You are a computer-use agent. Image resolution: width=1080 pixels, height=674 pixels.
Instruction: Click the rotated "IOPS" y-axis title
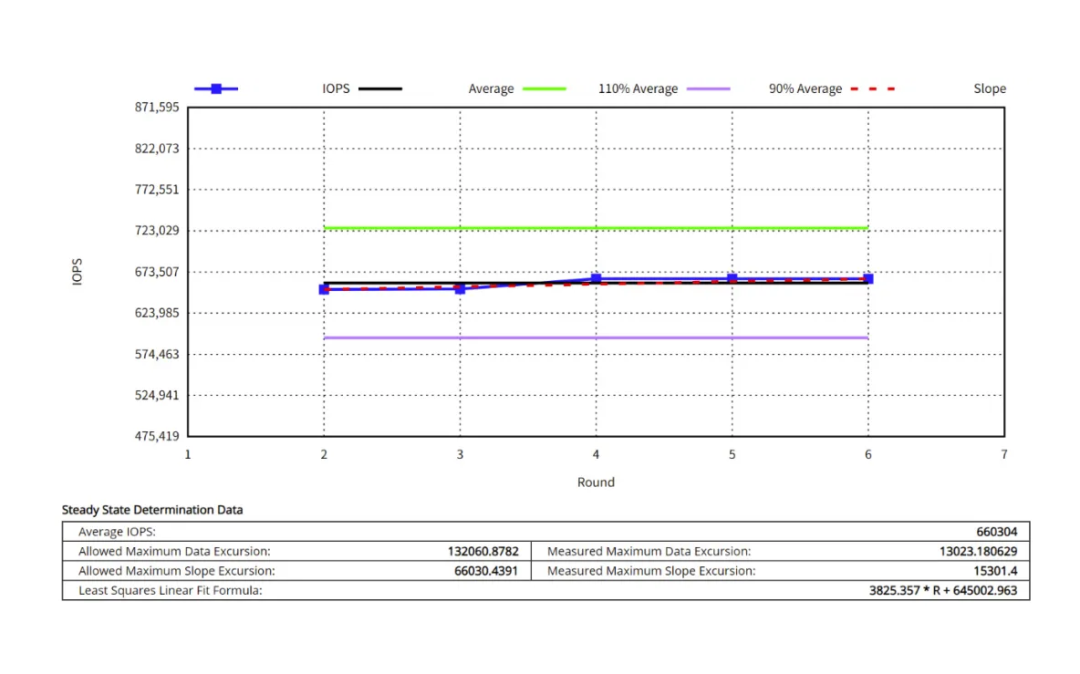click(x=77, y=272)
